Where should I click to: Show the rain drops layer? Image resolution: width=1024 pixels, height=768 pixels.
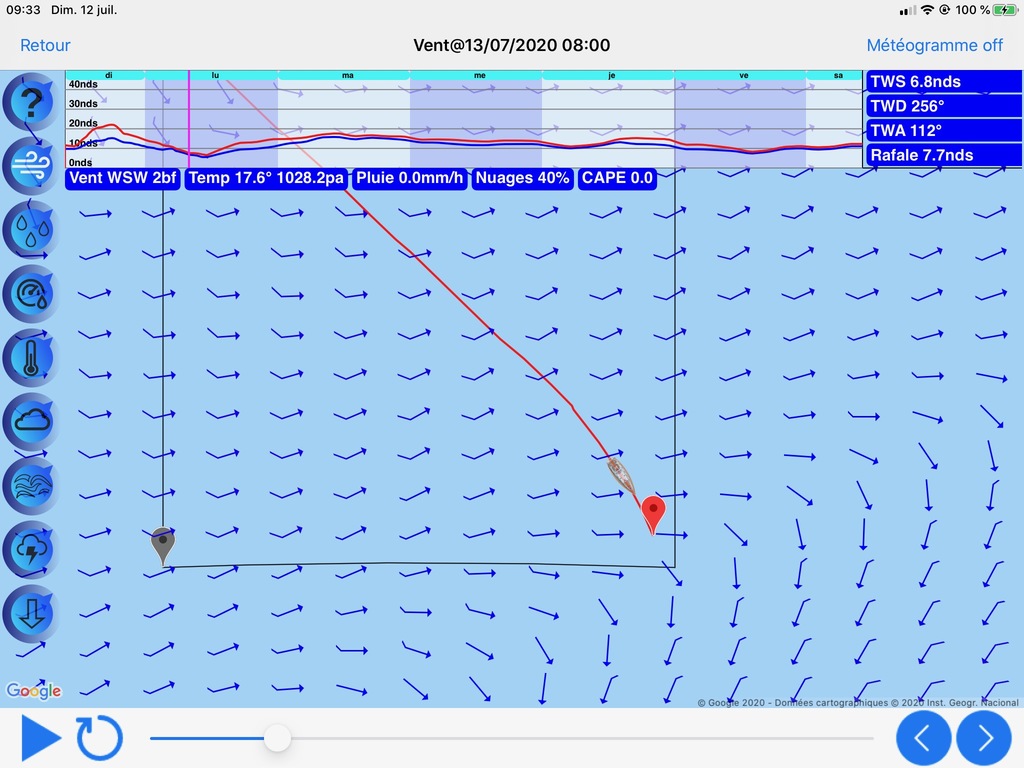pos(29,230)
